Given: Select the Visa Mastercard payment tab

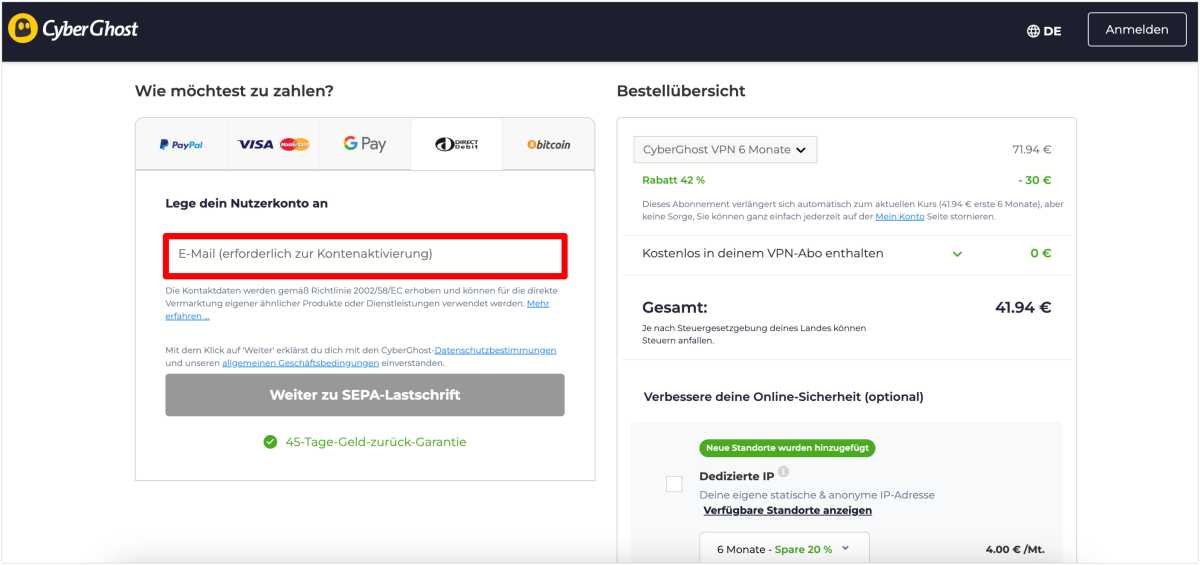Looking at the screenshot, I should point(273,145).
